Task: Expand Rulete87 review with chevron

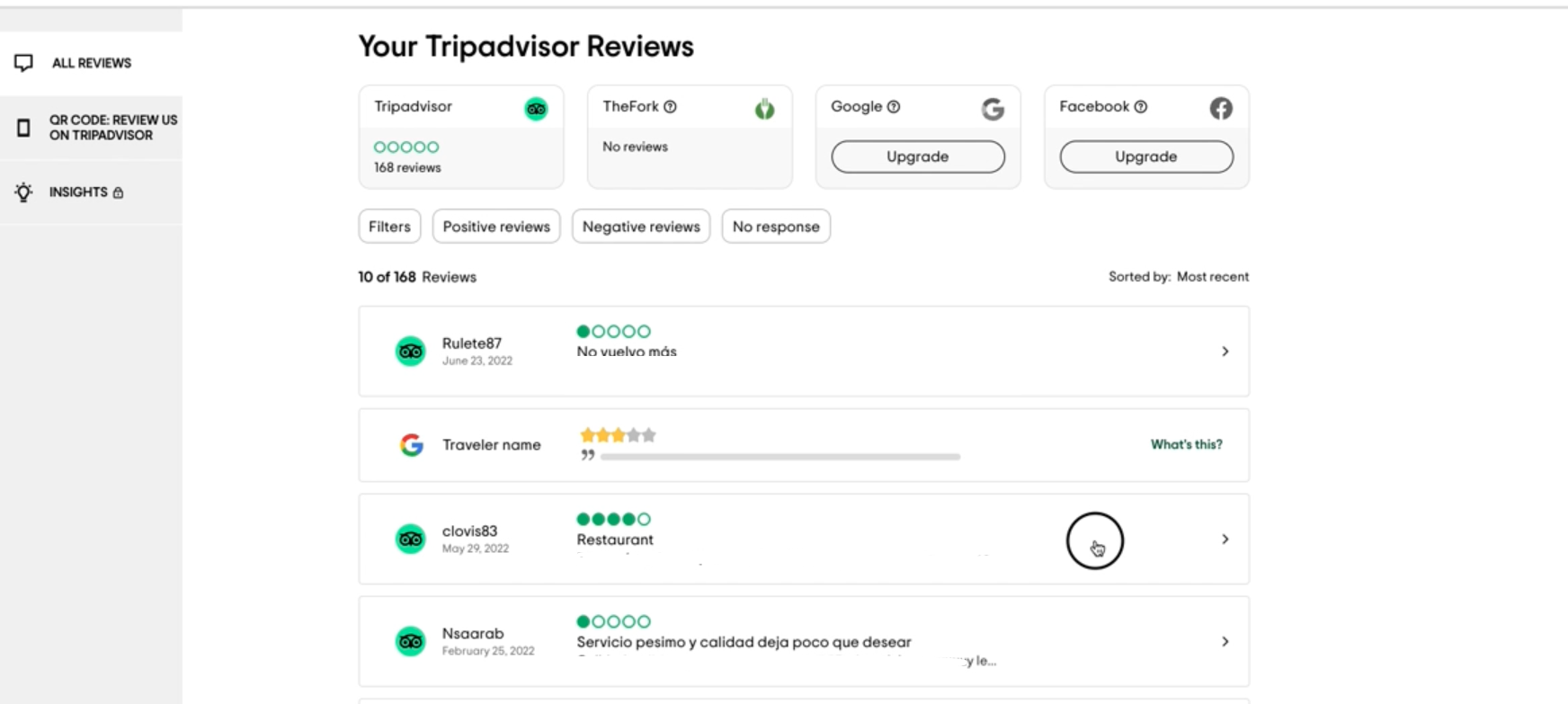Action: pyautogui.click(x=1225, y=352)
